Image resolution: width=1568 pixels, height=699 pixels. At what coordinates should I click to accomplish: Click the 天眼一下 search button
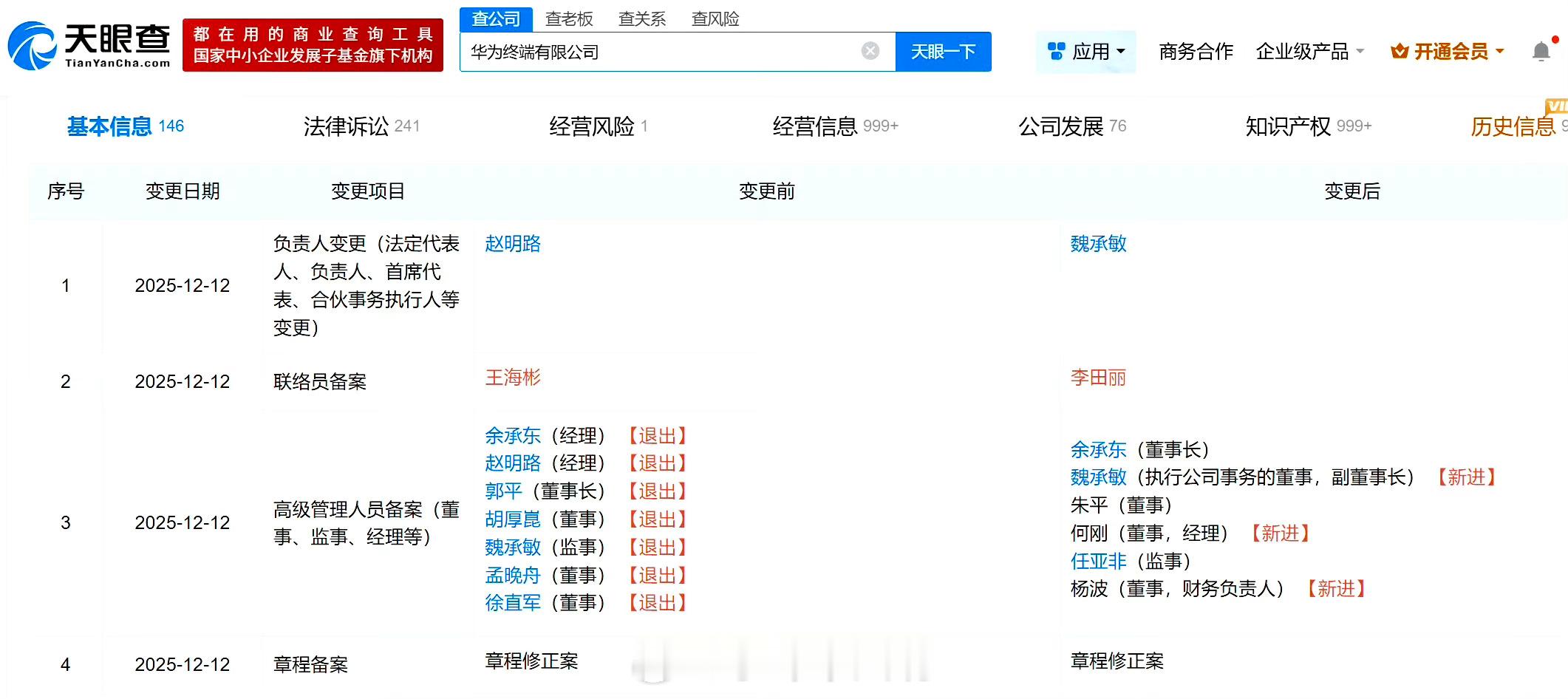(x=944, y=52)
